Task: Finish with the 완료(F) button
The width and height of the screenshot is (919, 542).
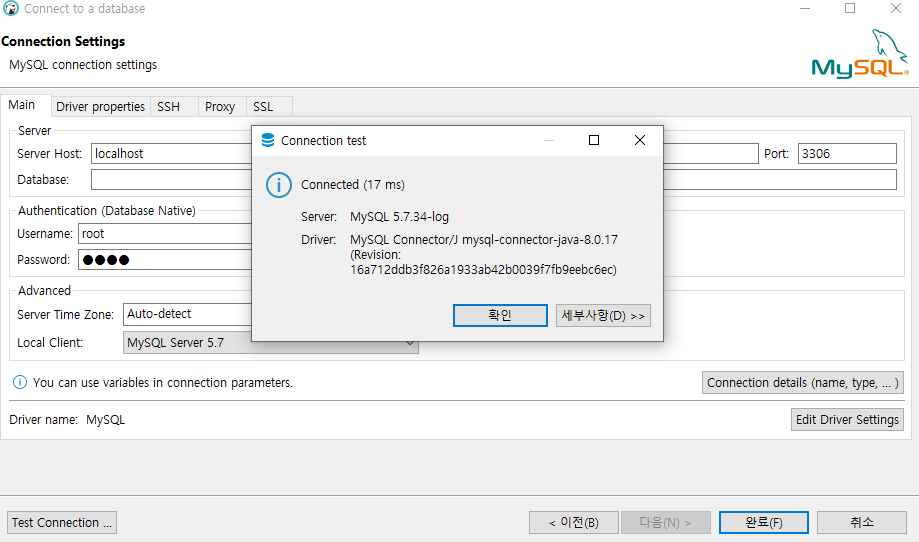Action: tap(764, 523)
